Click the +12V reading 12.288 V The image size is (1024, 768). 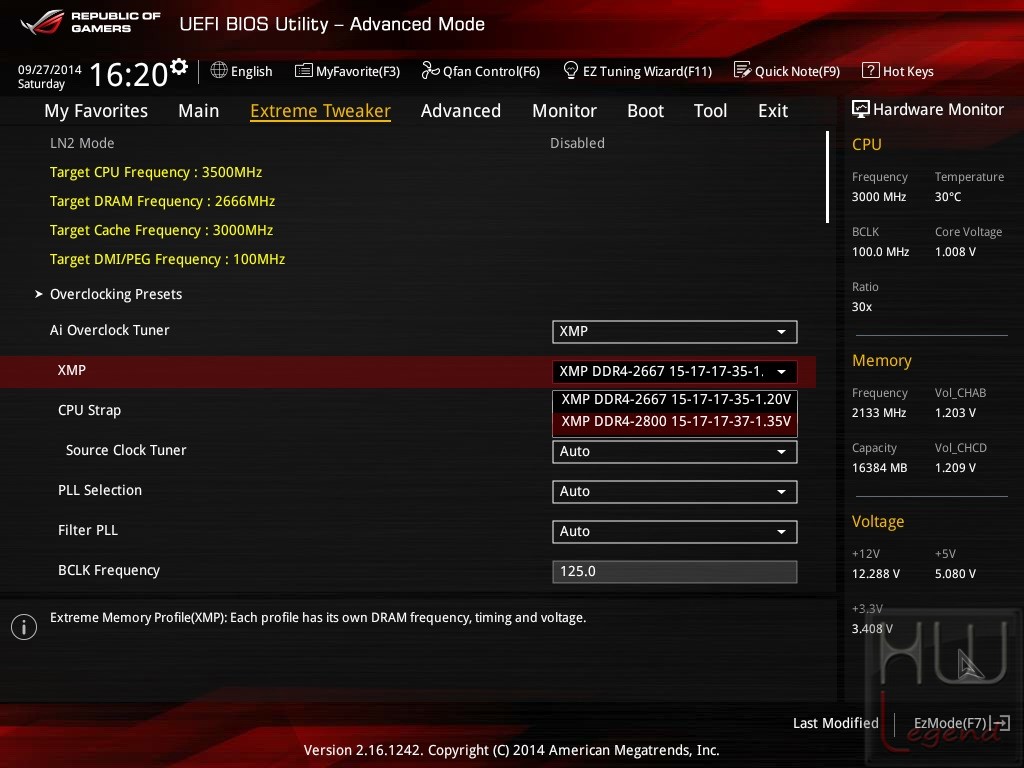point(876,573)
